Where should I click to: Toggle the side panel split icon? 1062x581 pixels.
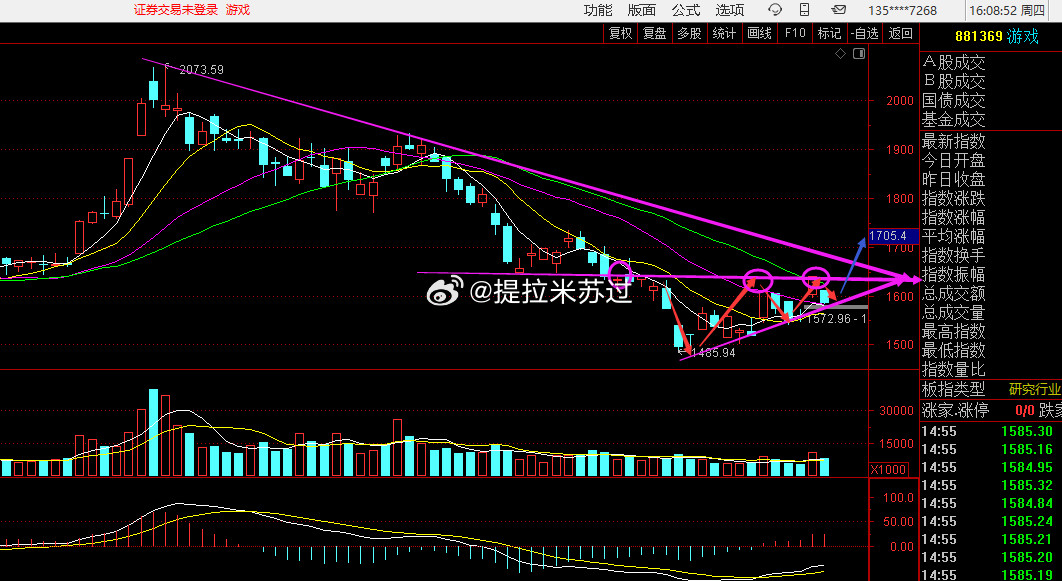pos(859,53)
